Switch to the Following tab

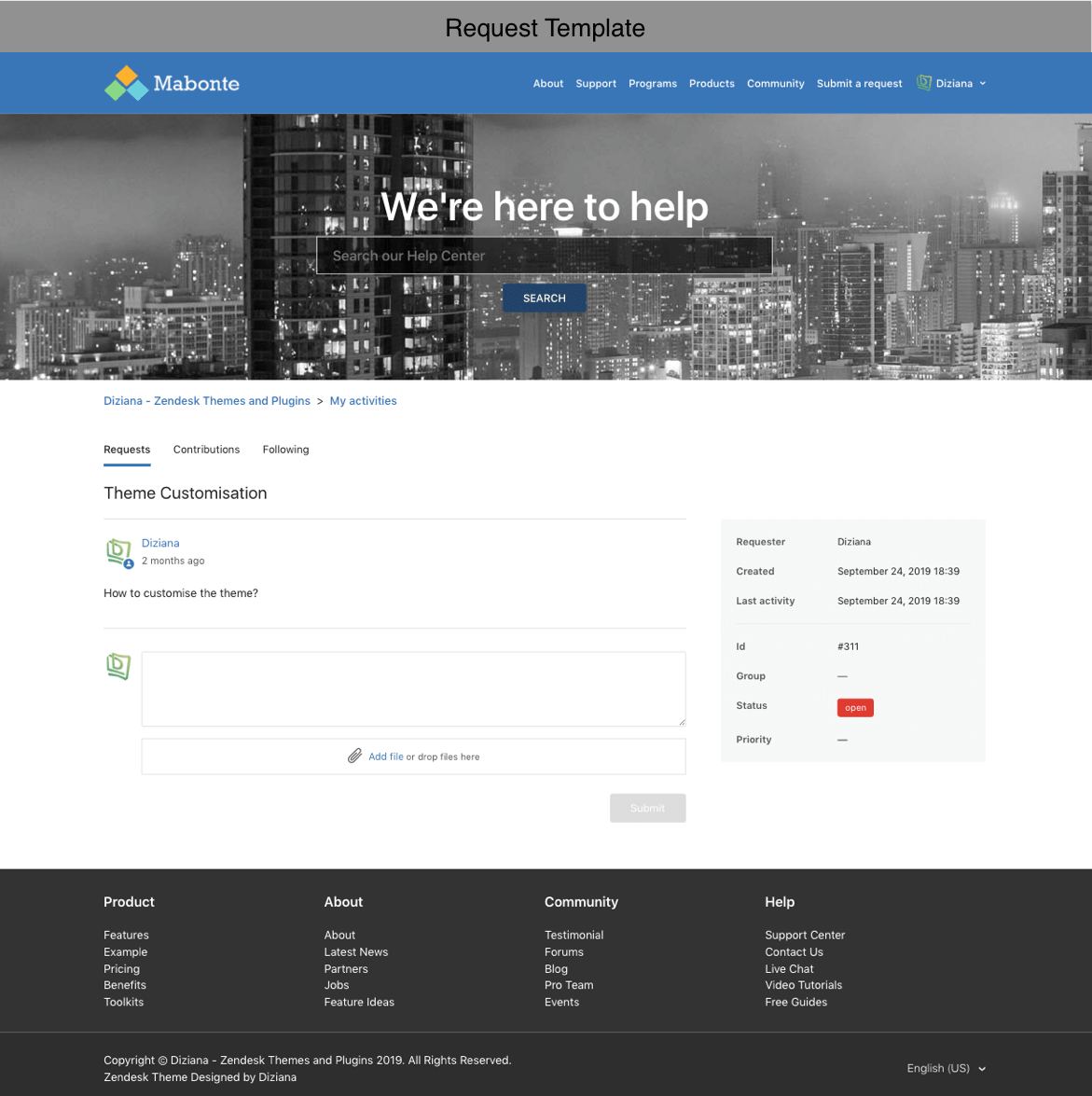click(x=285, y=450)
